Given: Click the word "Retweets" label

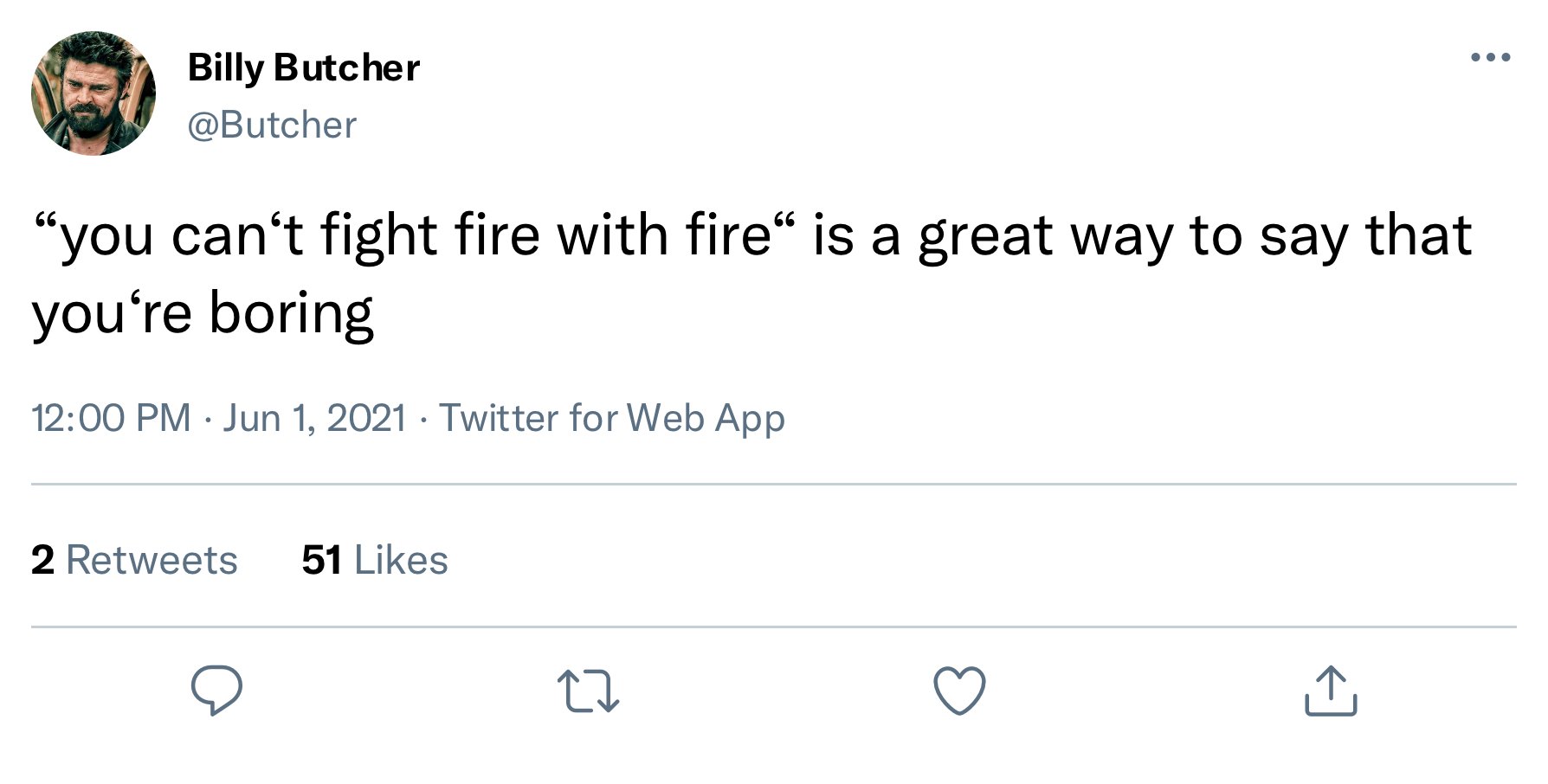Looking at the screenshot, I should (152, 560).
